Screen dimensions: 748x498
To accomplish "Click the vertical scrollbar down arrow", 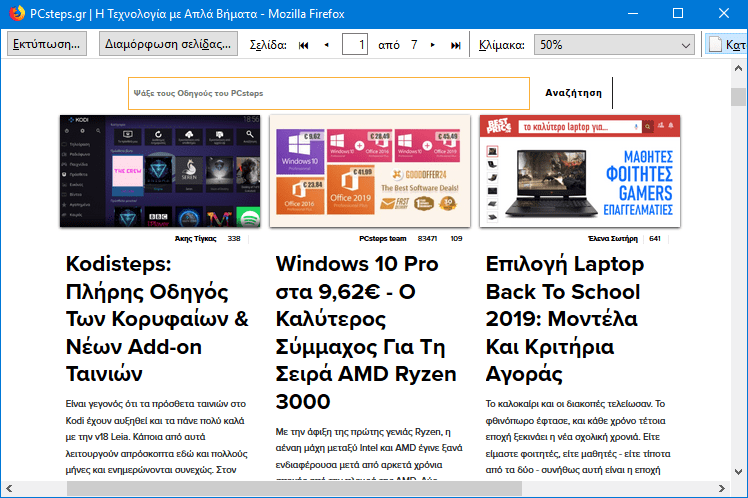I will [738, 472].
